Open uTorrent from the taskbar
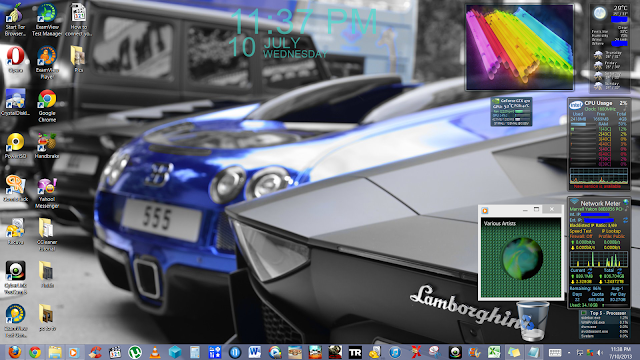640x360 pixels. tap(135, 352)
